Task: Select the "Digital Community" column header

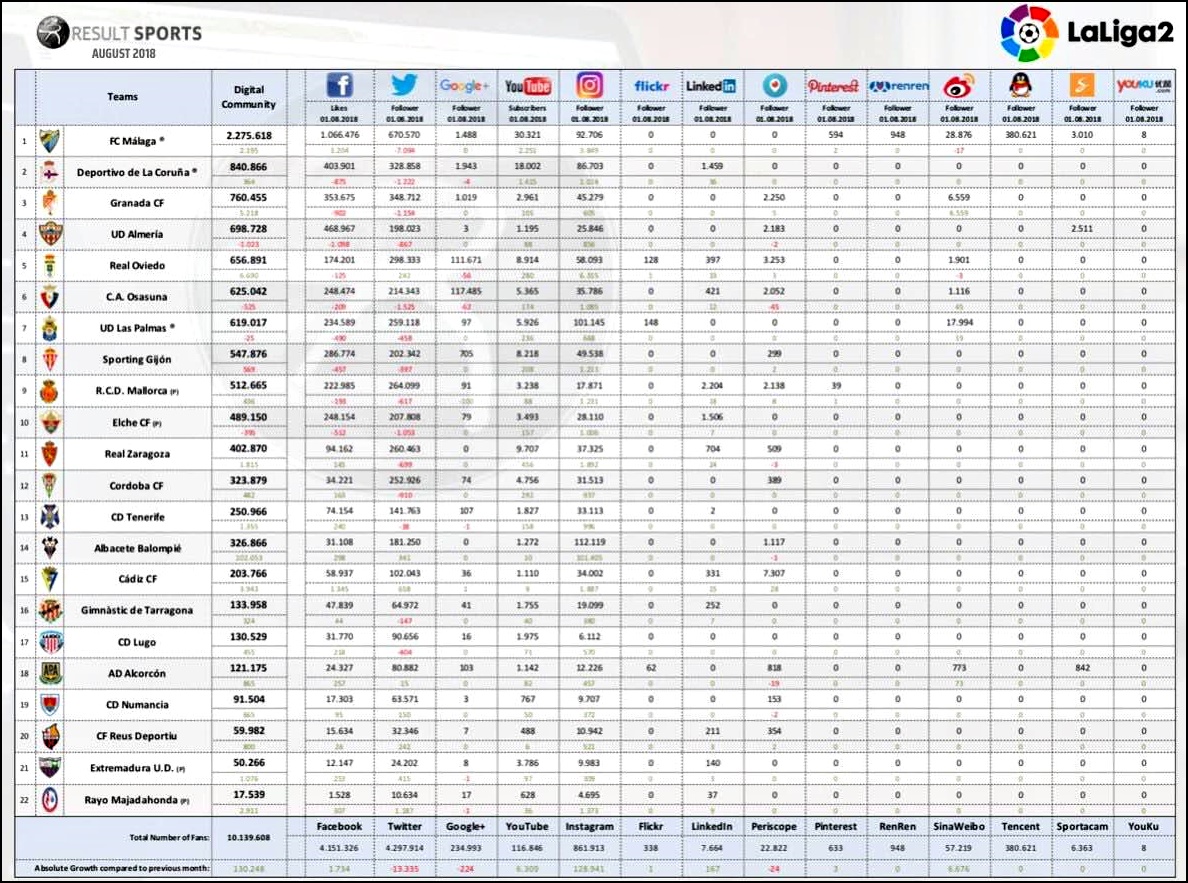Action: pos(249,97)
